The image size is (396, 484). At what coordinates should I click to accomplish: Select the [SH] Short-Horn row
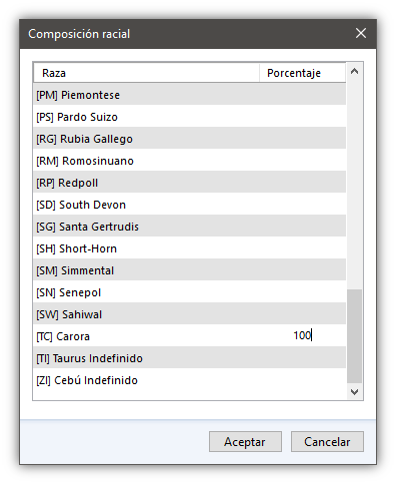190,248
